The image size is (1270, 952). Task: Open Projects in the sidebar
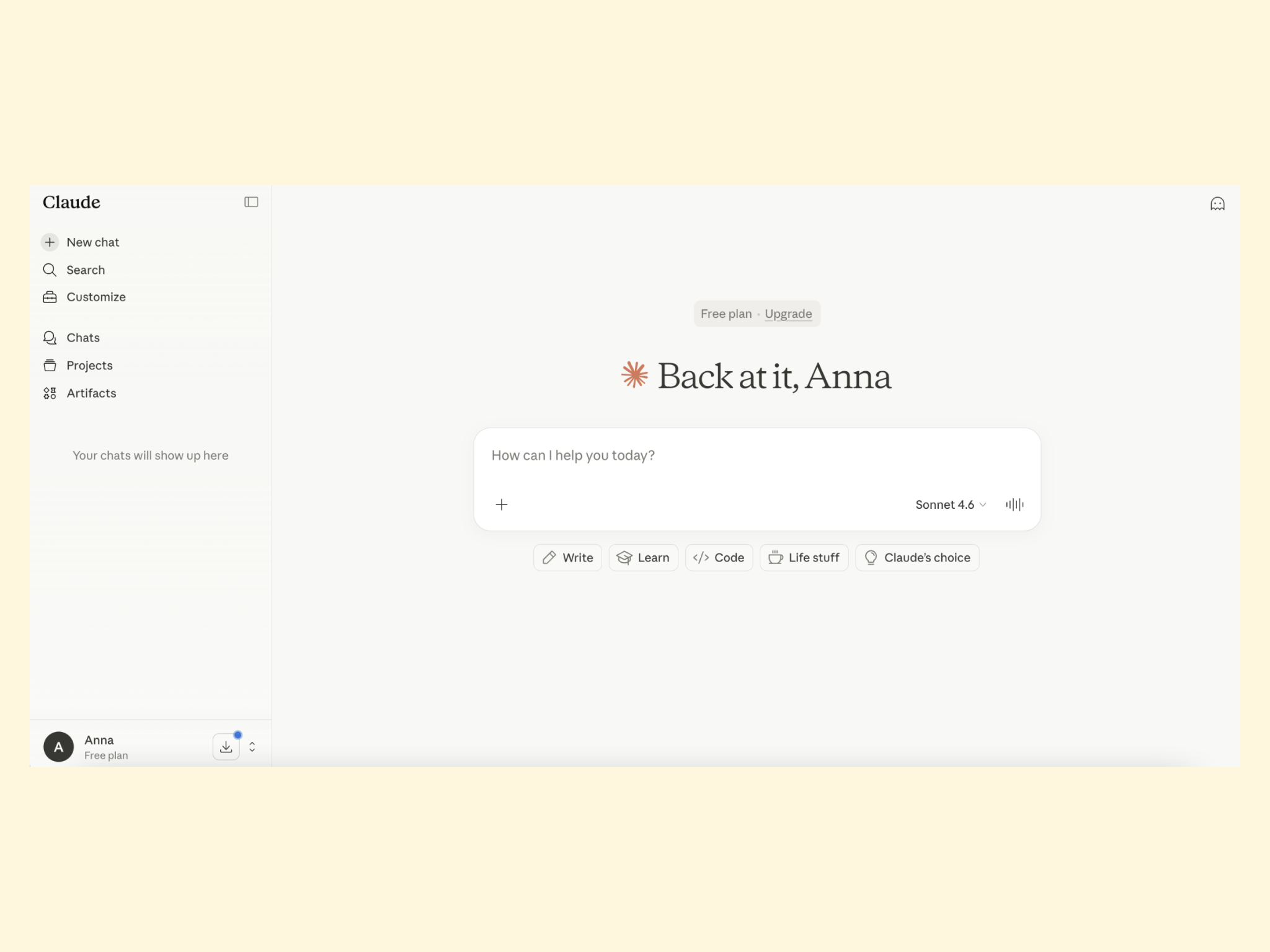point(89,366)
